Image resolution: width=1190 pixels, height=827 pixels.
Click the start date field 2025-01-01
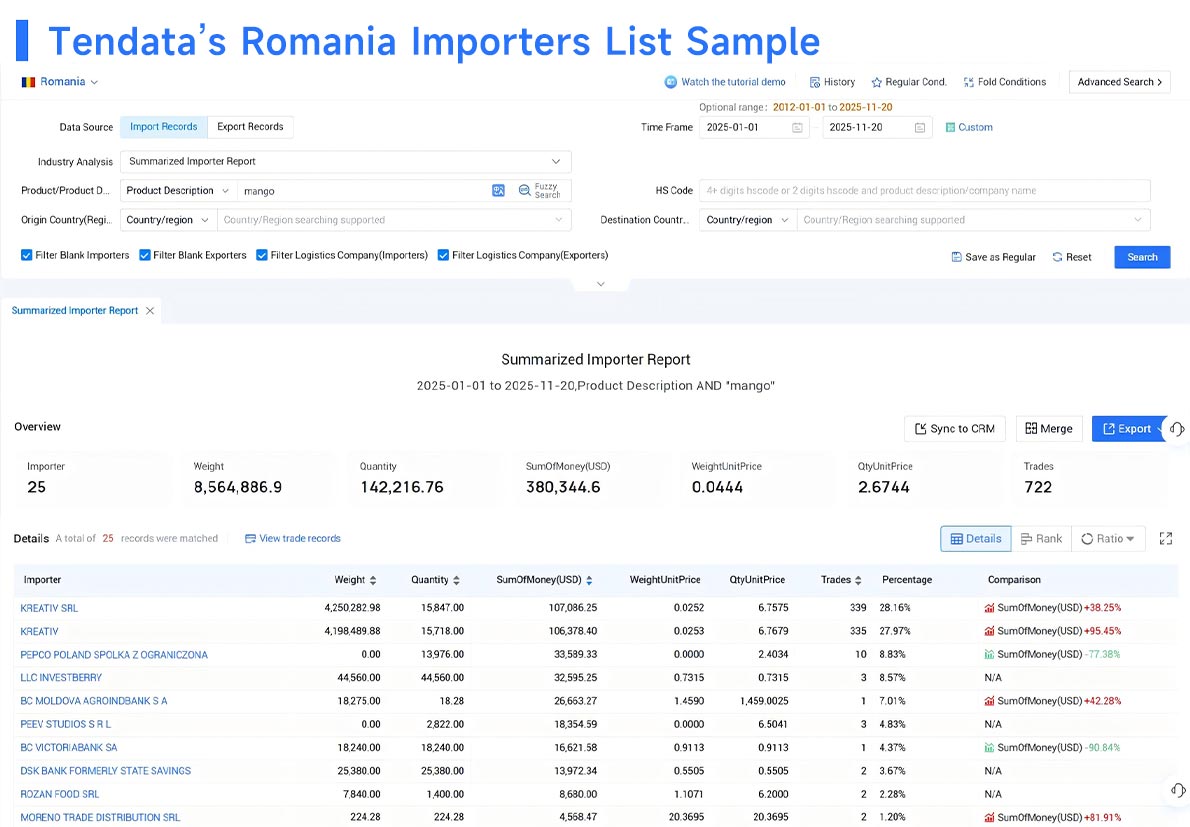(754, 127)
